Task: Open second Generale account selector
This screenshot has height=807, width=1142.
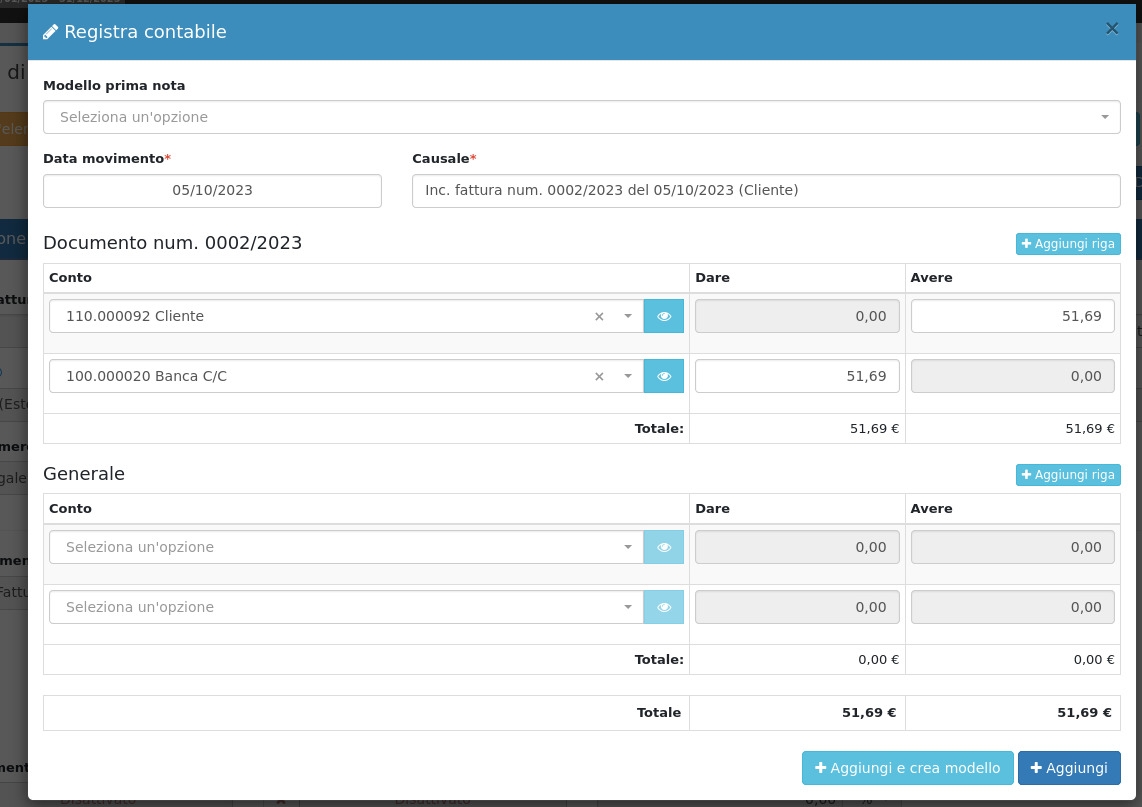Action: pos(345,607)
